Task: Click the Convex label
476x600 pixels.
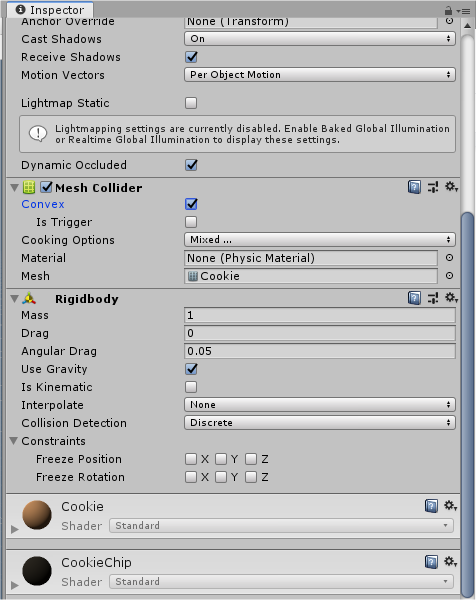Action: coord(43,204)
